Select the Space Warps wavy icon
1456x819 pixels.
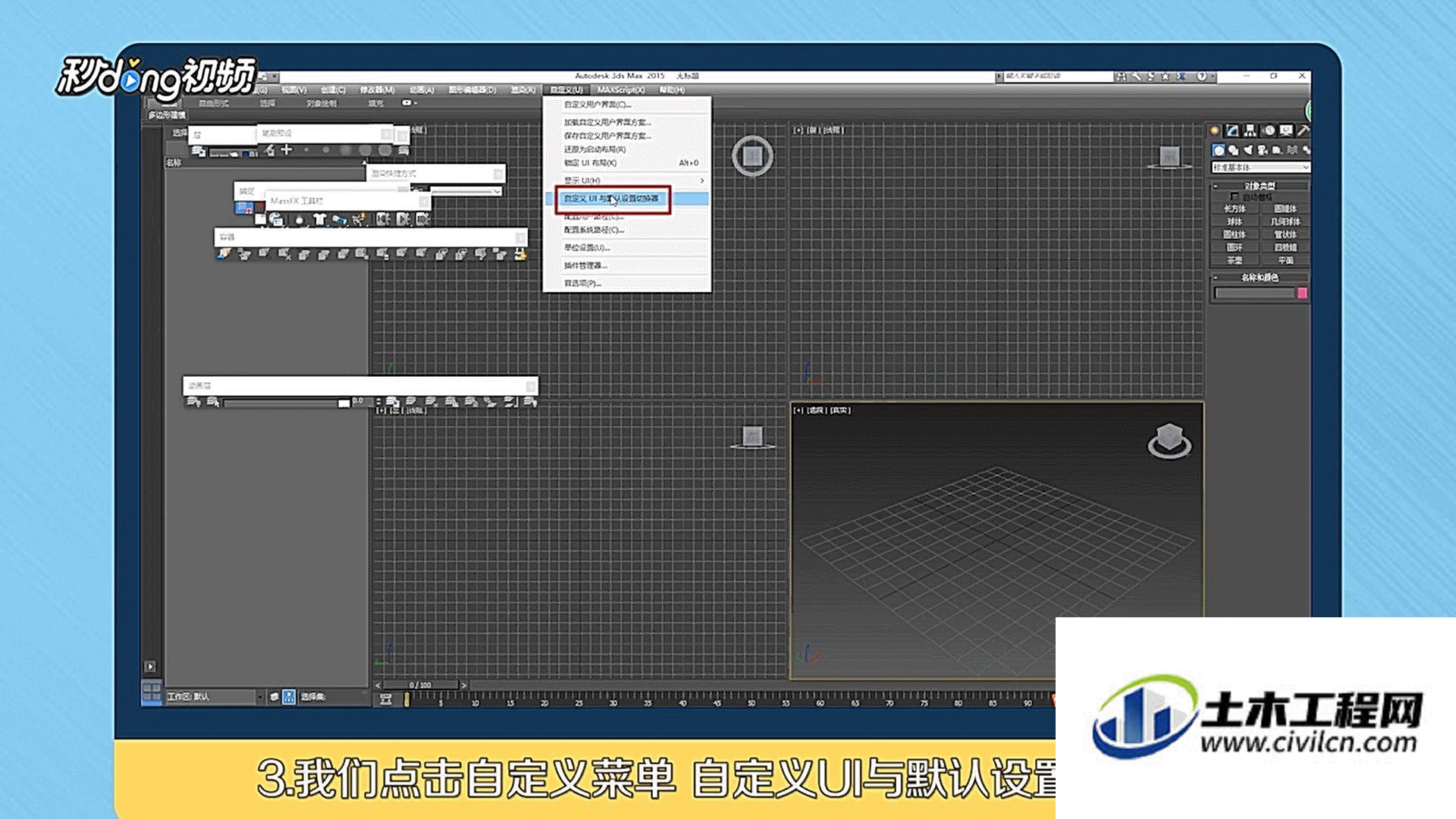pos(1292,150)
